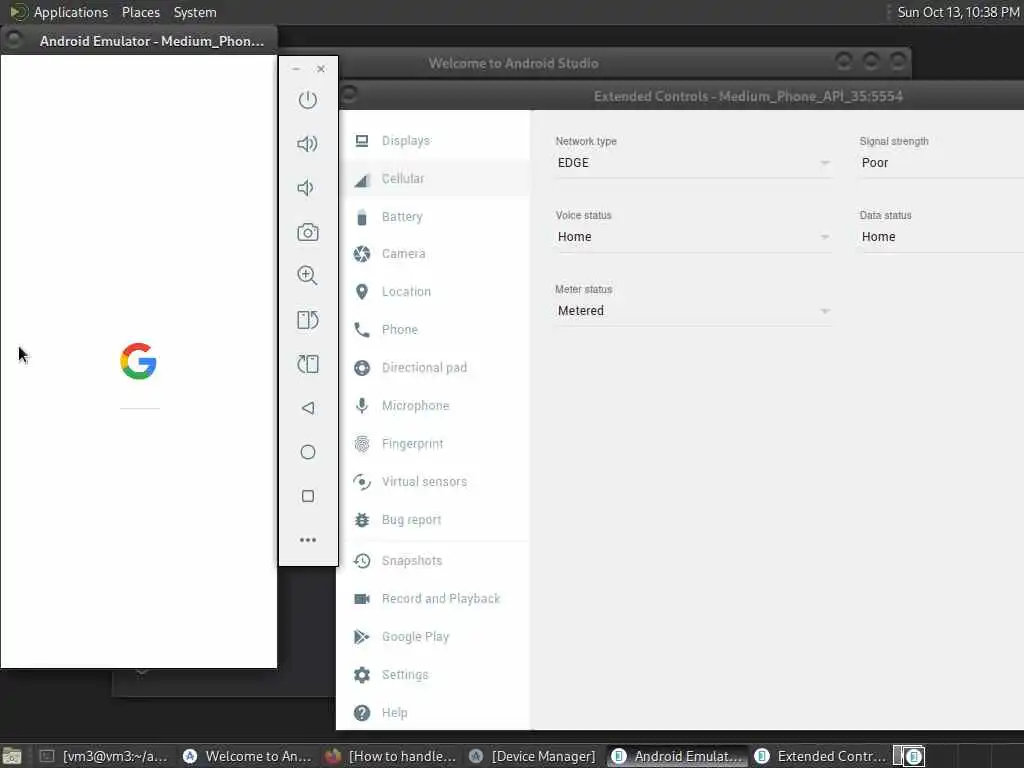
Task: Open the Microphone section
Action: [434, 406]
